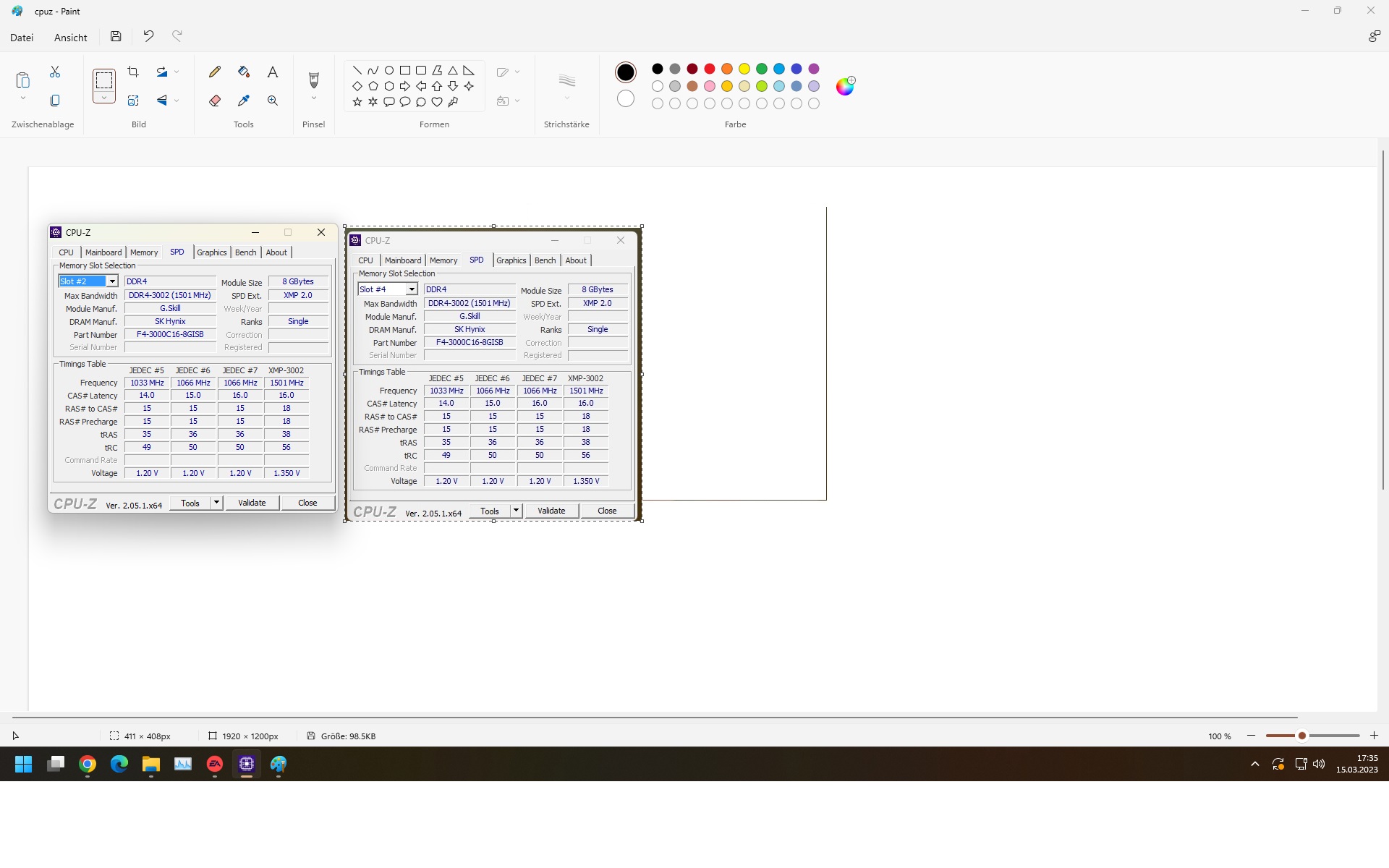Pick the Eraser tool
Screen dimensions: 1389x868
click(215, 101)
